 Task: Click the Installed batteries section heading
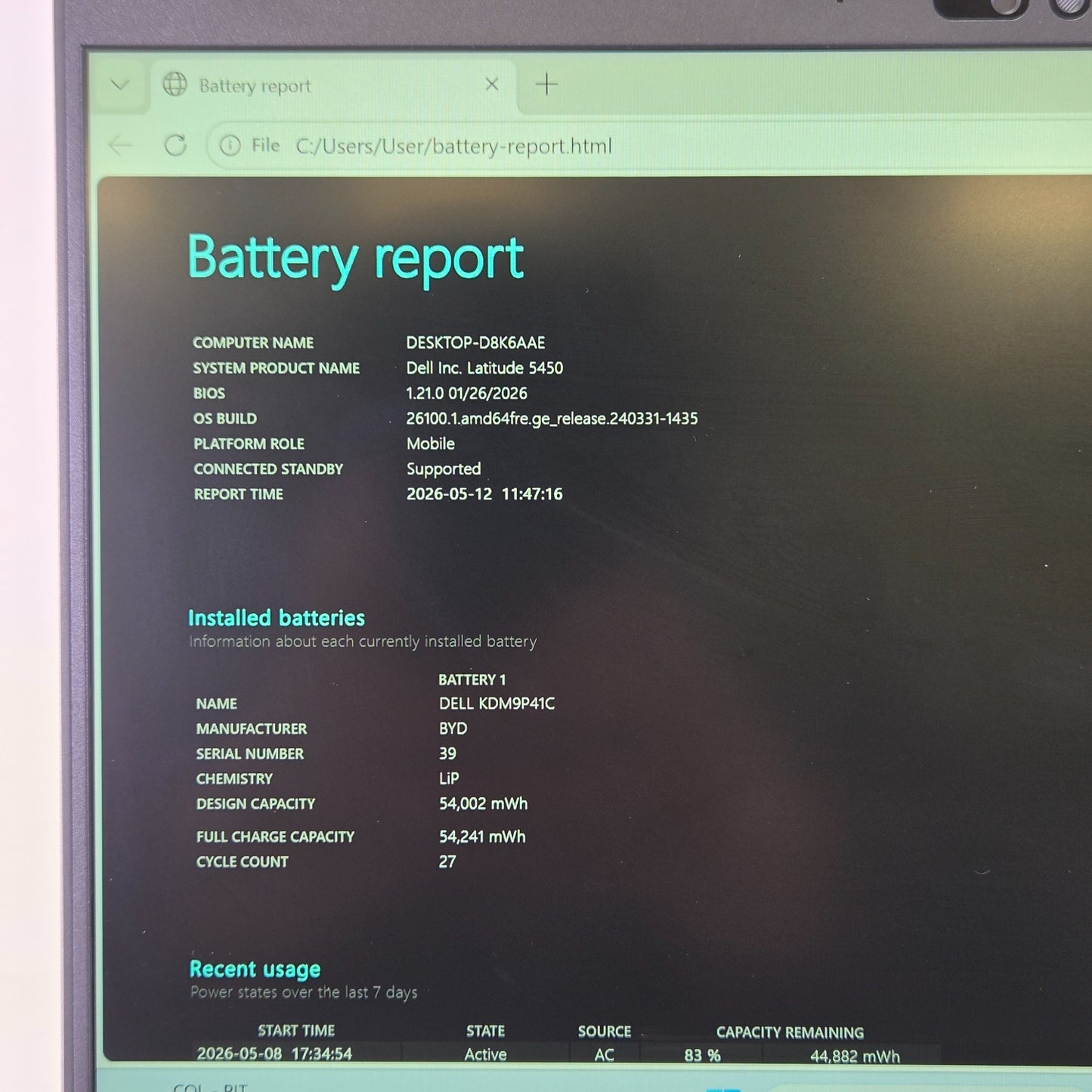click(276, 618)
